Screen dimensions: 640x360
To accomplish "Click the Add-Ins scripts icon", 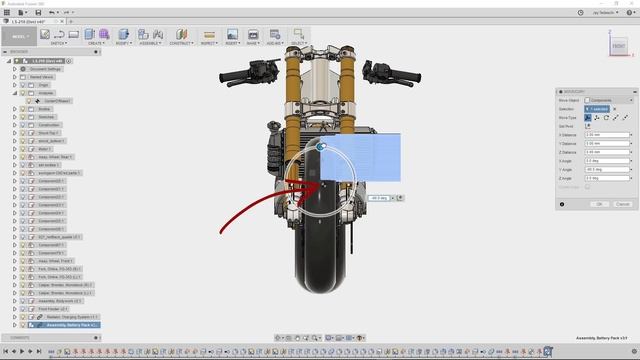I will pos(275,34).
